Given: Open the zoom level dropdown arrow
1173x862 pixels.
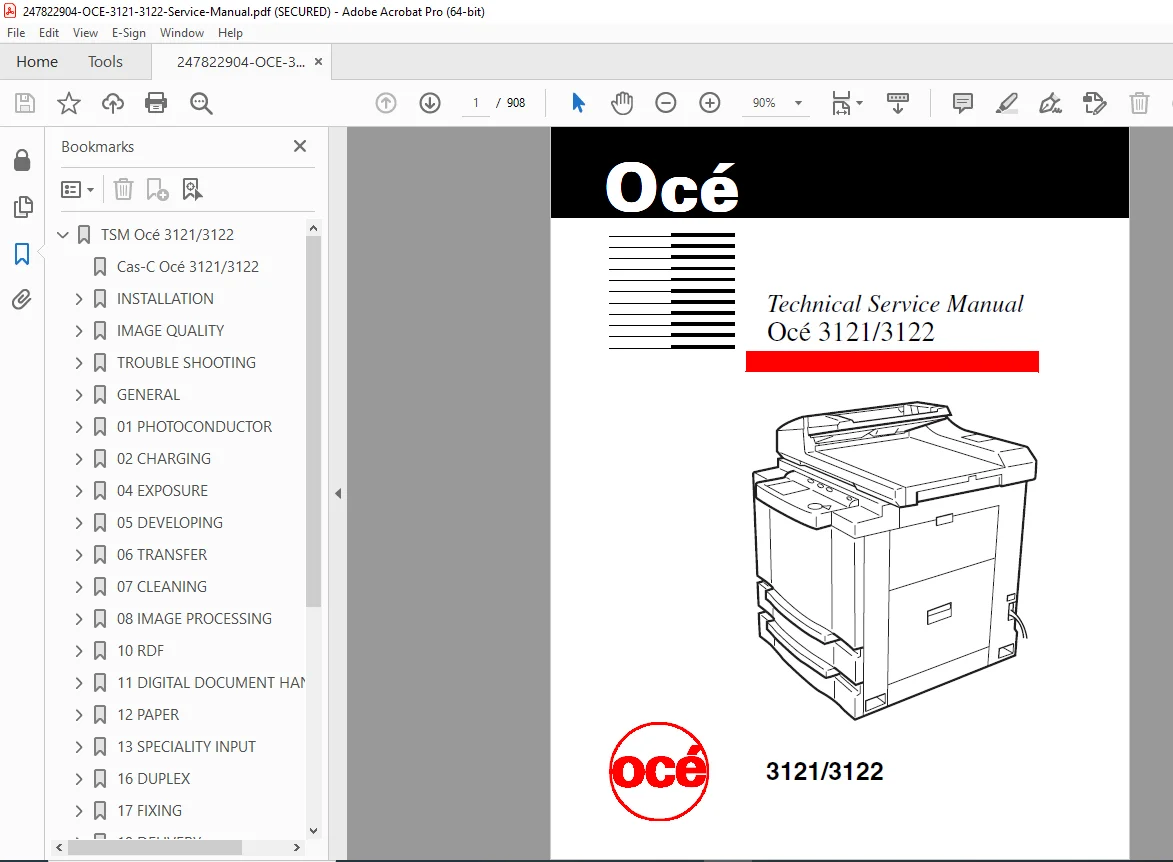Looking at the screenshot, I should point(798,103).
